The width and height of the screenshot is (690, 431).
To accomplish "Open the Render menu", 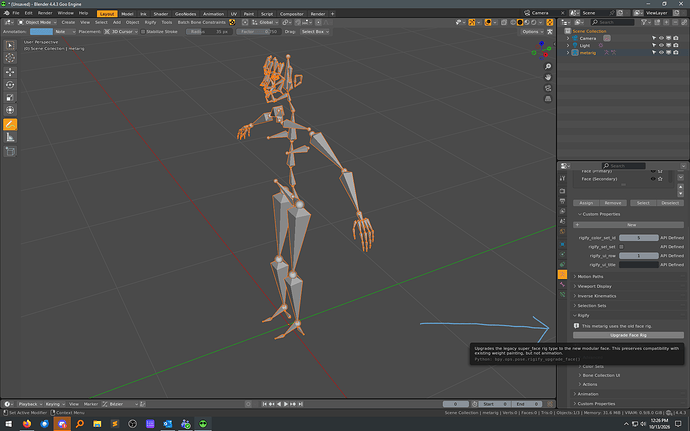I will [x=45, y=13].
